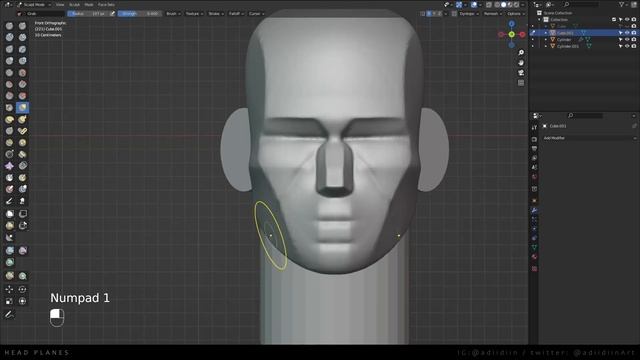Select the Elastic Deform brush tool

(x=9, y=120)
